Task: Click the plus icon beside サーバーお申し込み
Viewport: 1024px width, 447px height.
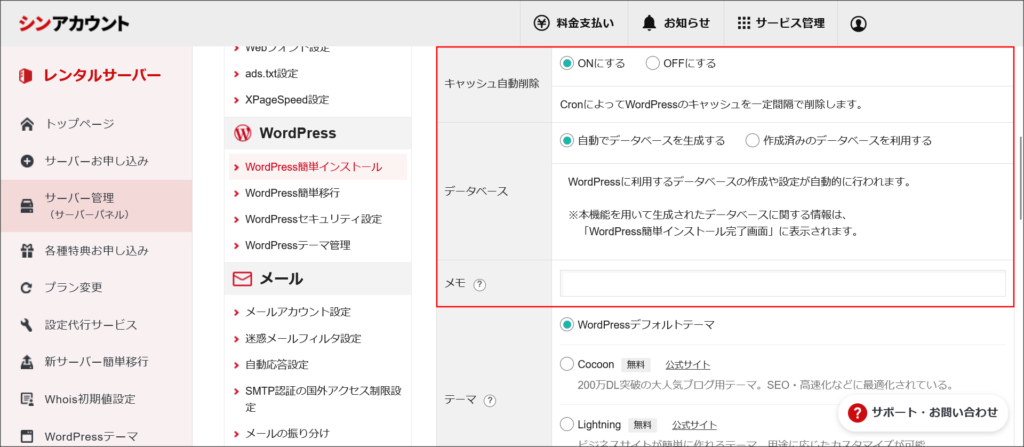Action: [27, 161]
